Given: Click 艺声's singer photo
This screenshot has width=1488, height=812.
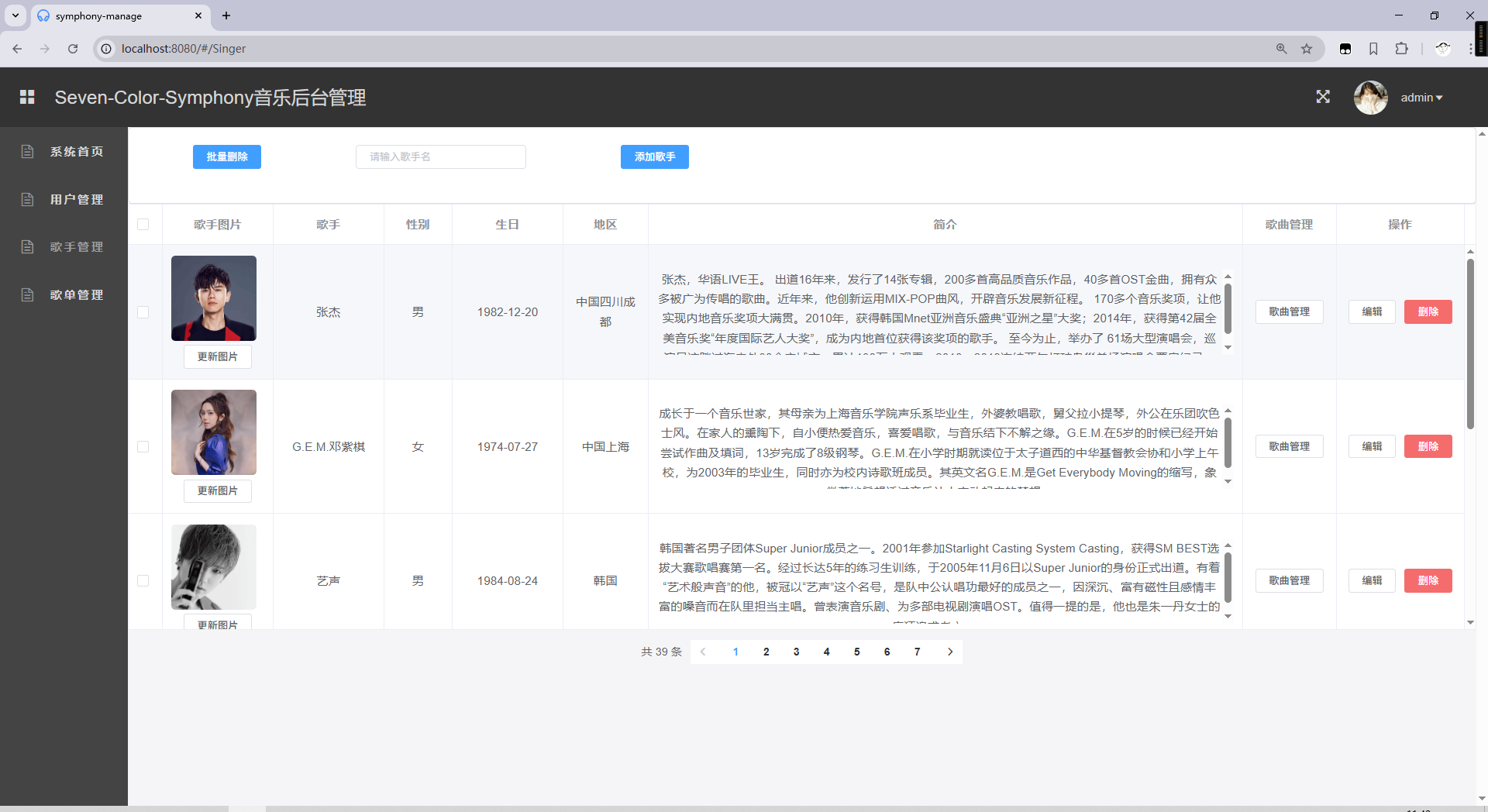Looking at the screenshot, I should (x=214, y=567).
